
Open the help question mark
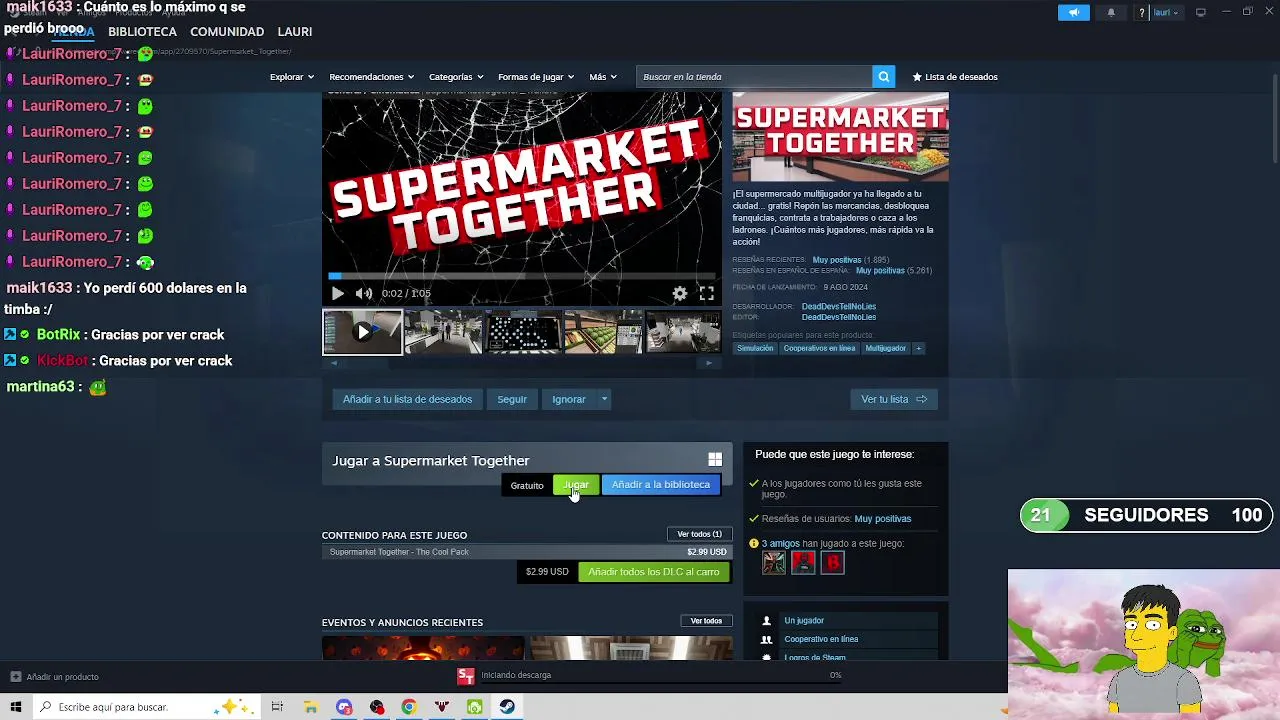pyautogui.click(x=1142, y=13)
